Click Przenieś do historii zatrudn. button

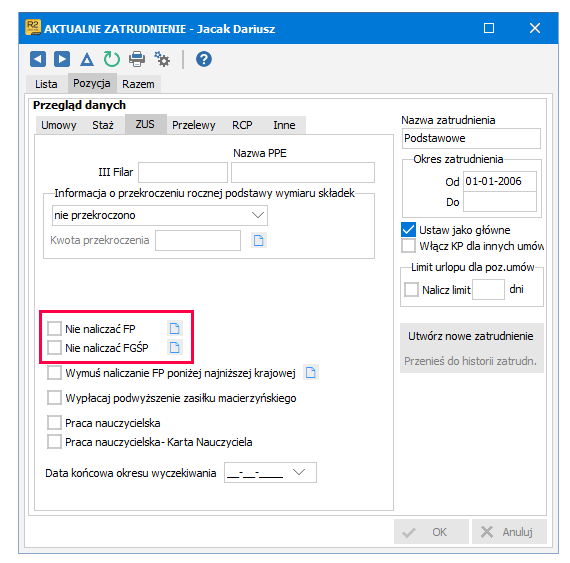471,361
